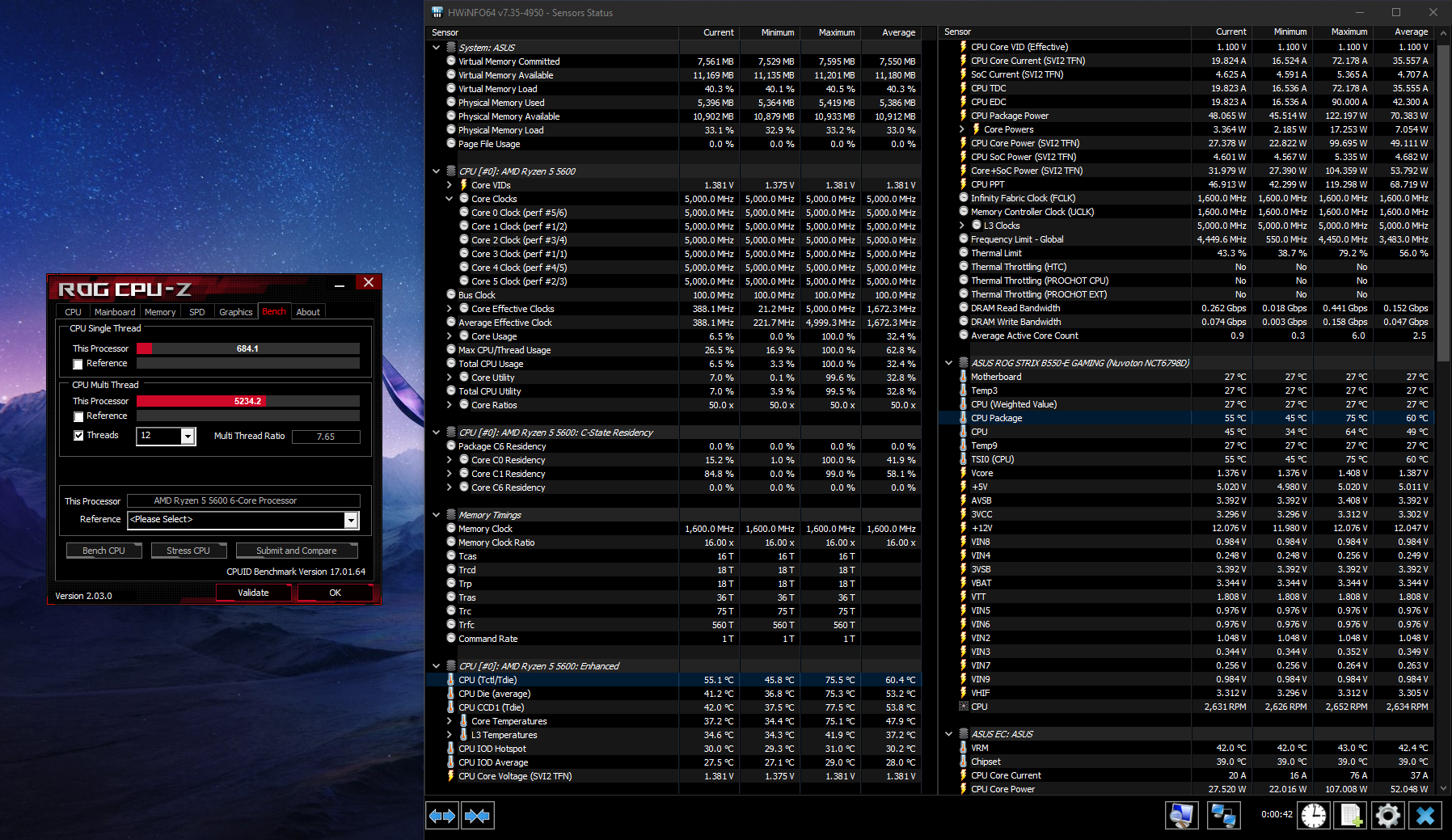The image size is (1452, 840).
Task: Click the Stress CPU button
Action: (188, 551)
